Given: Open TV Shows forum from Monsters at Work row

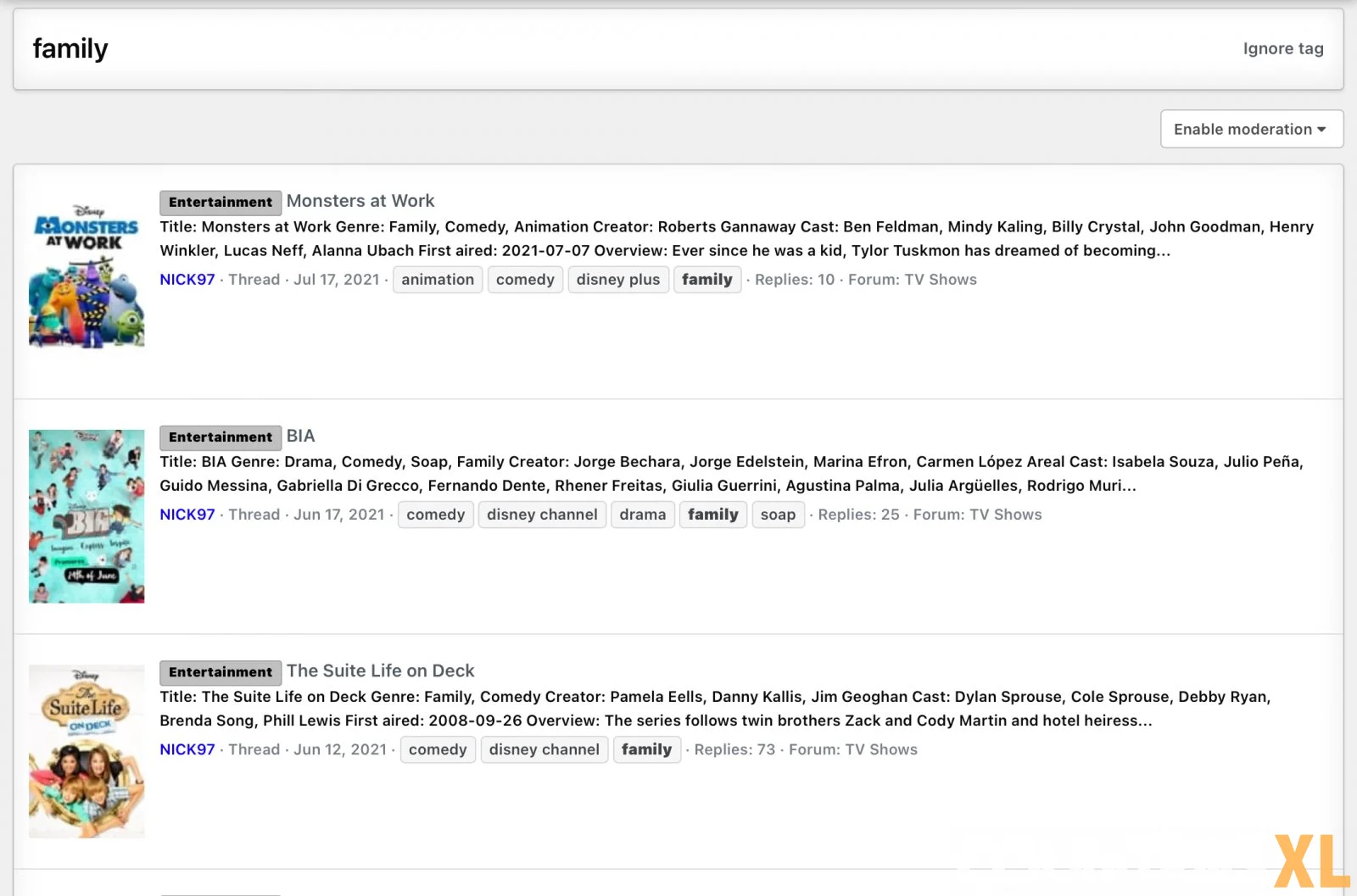Looking at the screenshot, I should (941, 280).
